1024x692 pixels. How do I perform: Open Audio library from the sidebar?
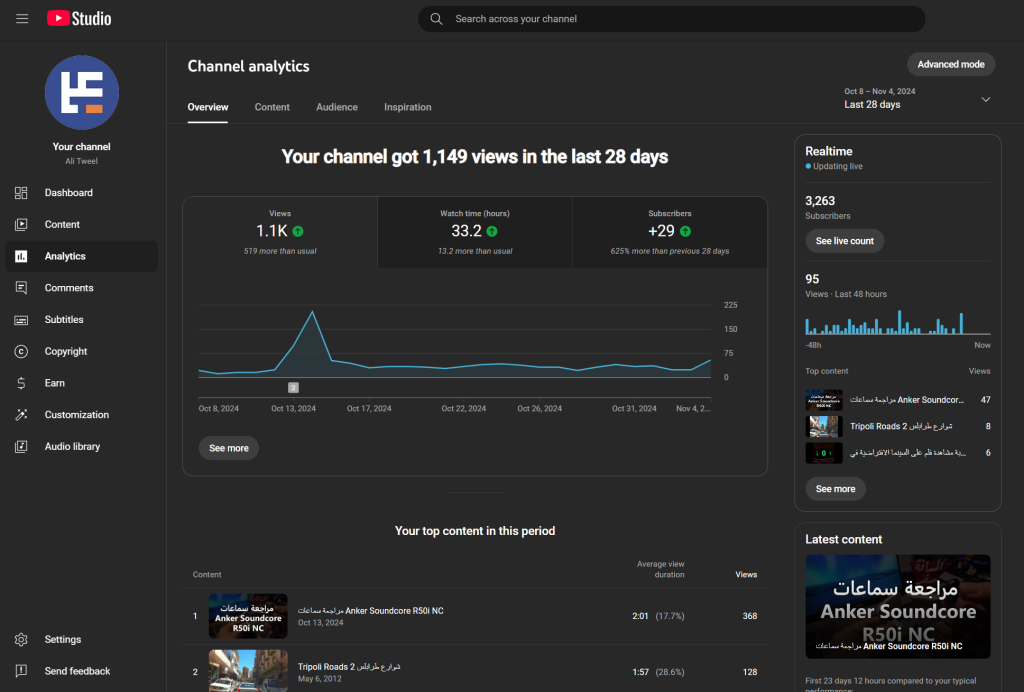[x=82, y=447]
